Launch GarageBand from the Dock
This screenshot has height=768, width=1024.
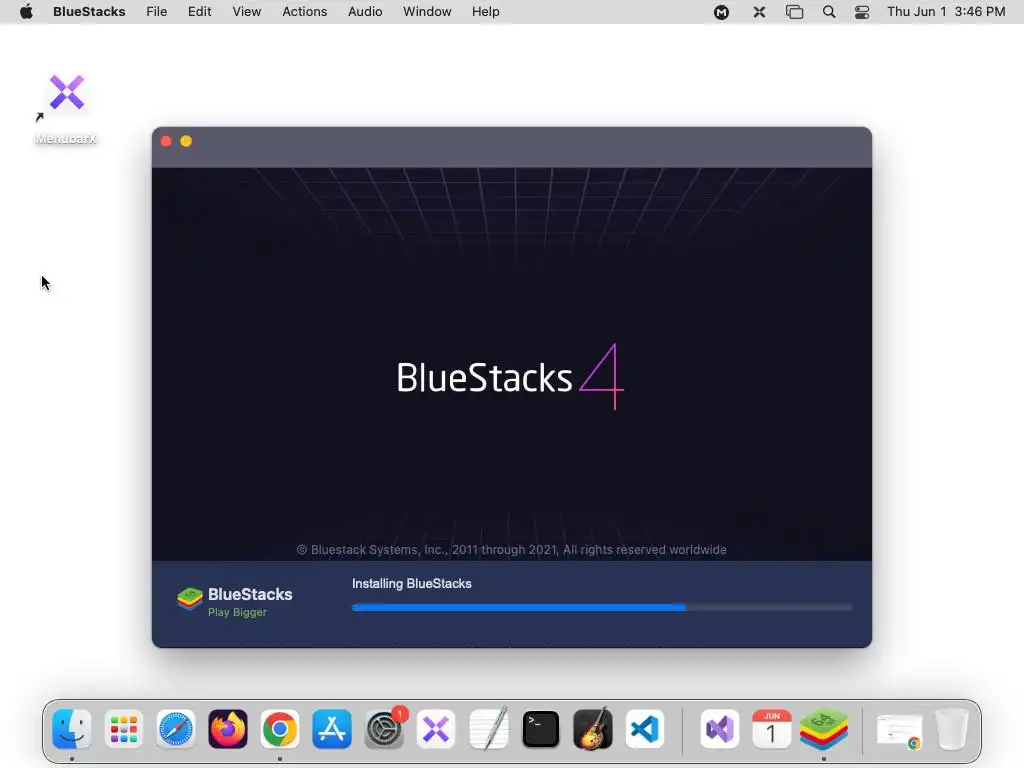[x=593, y=728]
